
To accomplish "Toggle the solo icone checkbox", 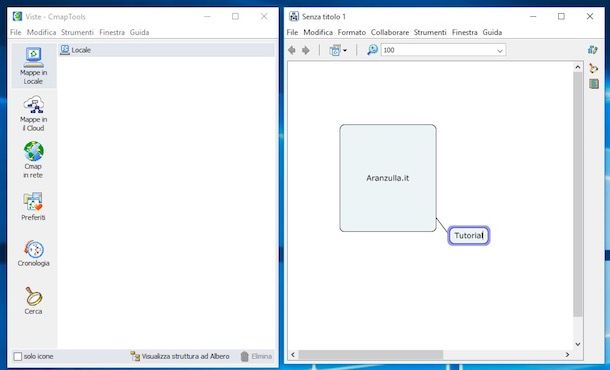I will (x=18, y=356).
